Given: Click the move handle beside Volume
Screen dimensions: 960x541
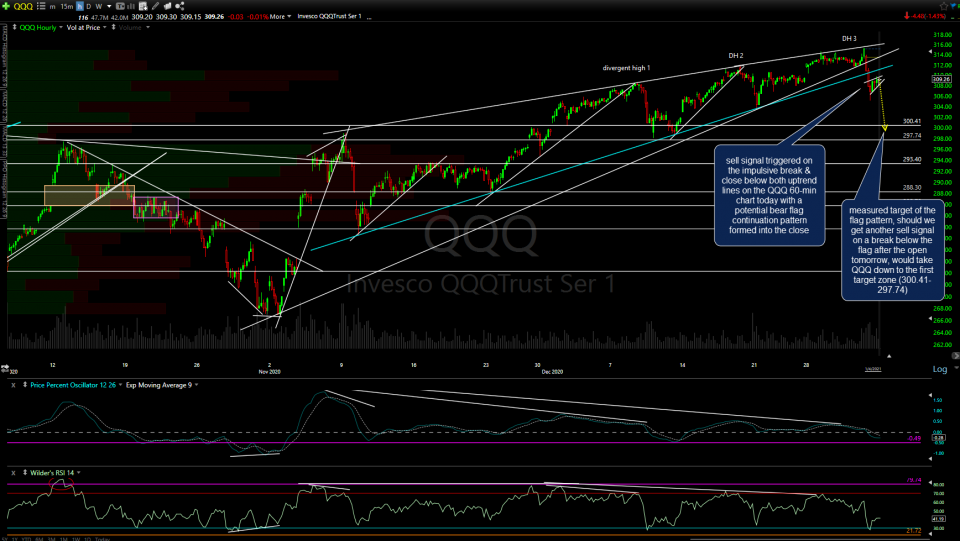Looking at the screenshot, I should tap(113, 28).
